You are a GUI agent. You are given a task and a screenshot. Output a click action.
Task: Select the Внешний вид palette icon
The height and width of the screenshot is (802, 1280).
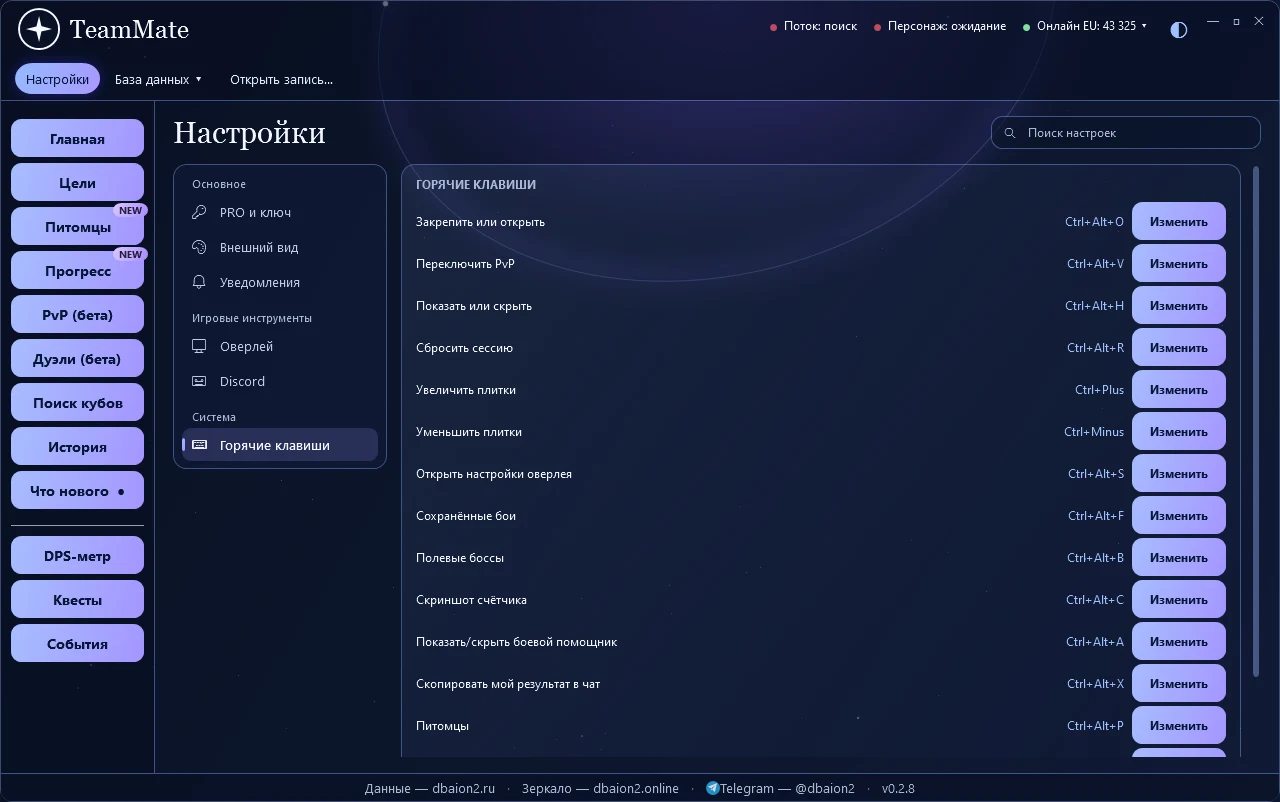point(200,247)
